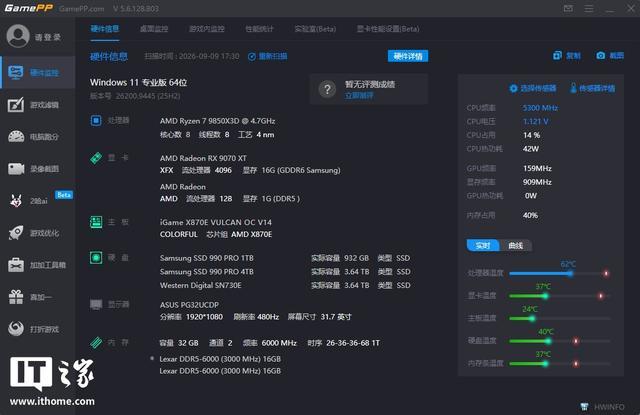
Task: Open the video recording camera icon
Action: pyautogui.click(x=16, y=169)
